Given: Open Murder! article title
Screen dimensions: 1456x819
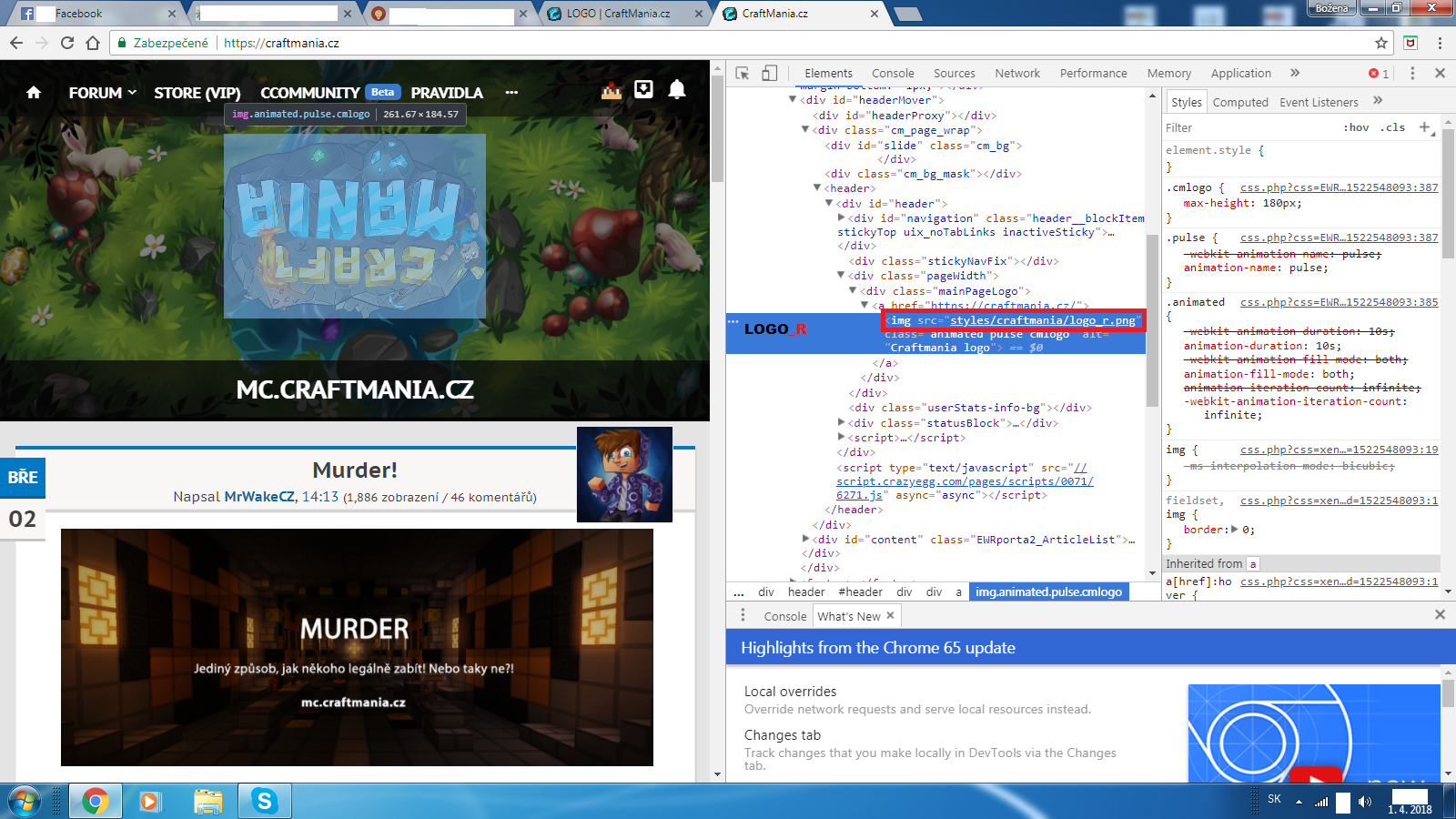Looking at the screenshot, I should [355, 470].
